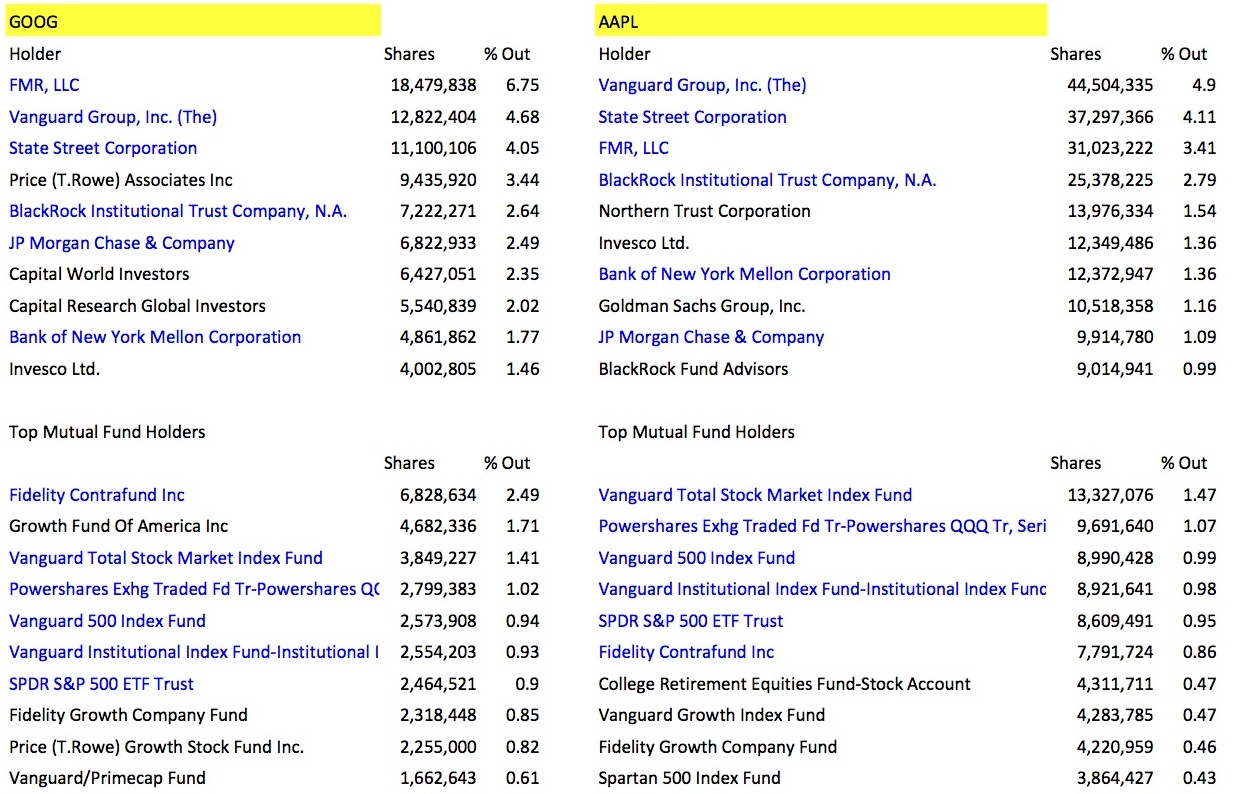Click Bank of New York Mellon under GOOG
Viewport: 1237px width, 794px height.
pyautogui.click(x=155, y=337)
